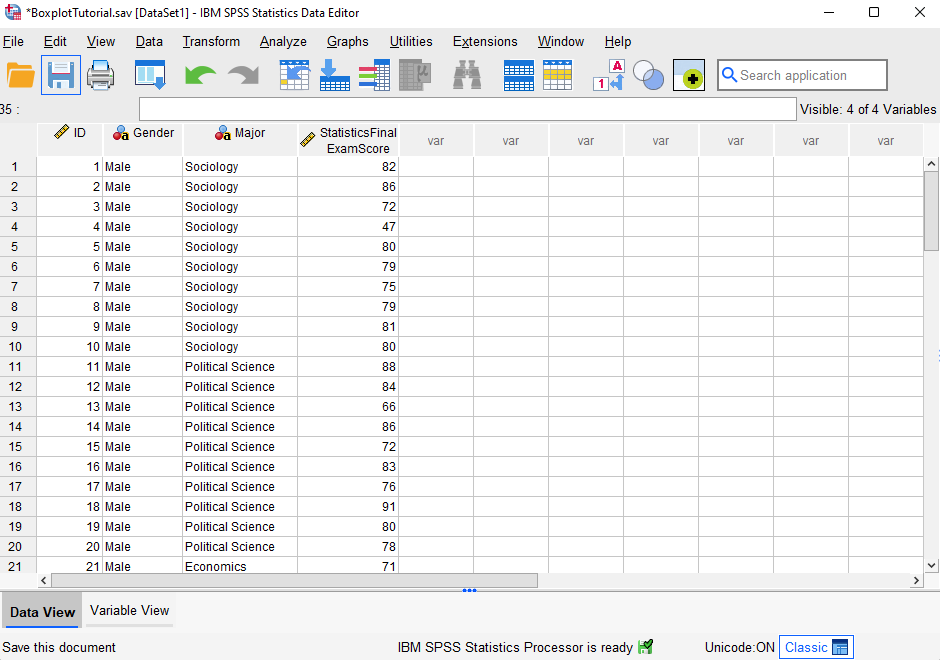The image size is (940, 660).
Task: Open a data document from the toolbar
Action: (21, 75)
